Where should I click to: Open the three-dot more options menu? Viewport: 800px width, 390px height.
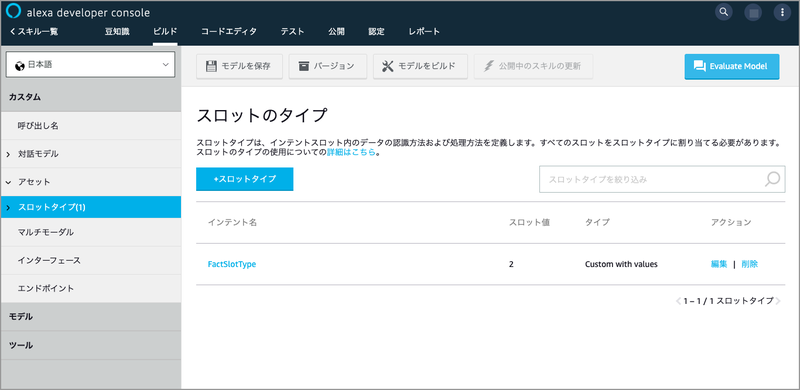[782, 12]
